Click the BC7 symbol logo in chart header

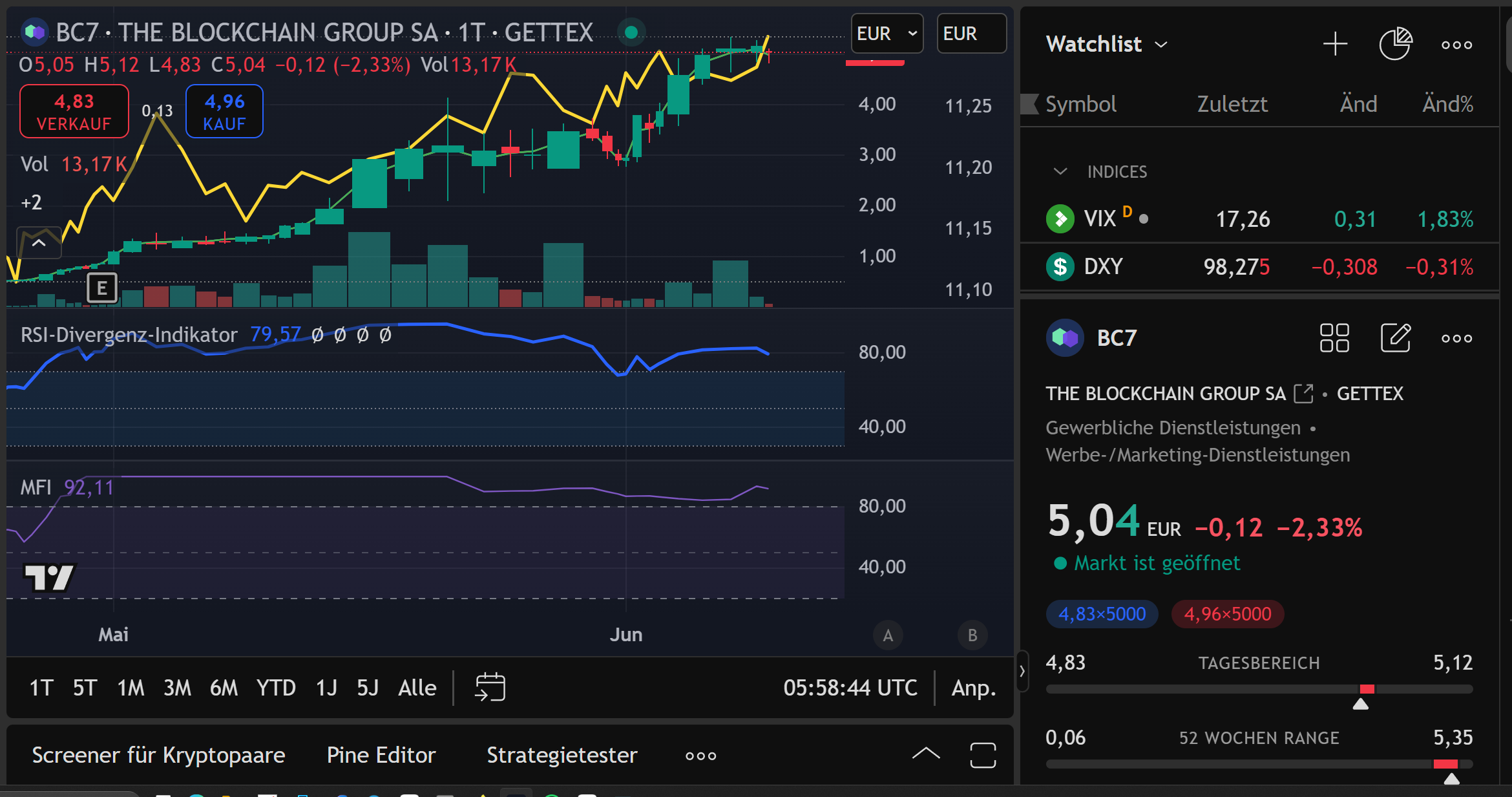[34, 32]
